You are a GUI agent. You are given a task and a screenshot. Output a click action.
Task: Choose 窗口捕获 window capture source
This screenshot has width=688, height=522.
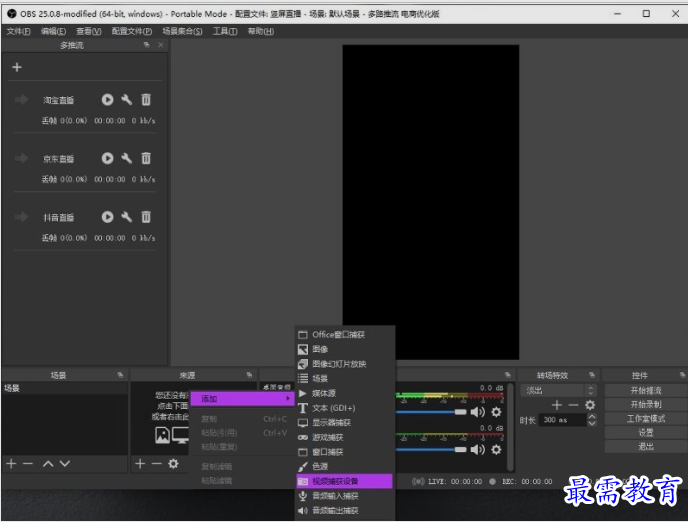tap(345, 452)
